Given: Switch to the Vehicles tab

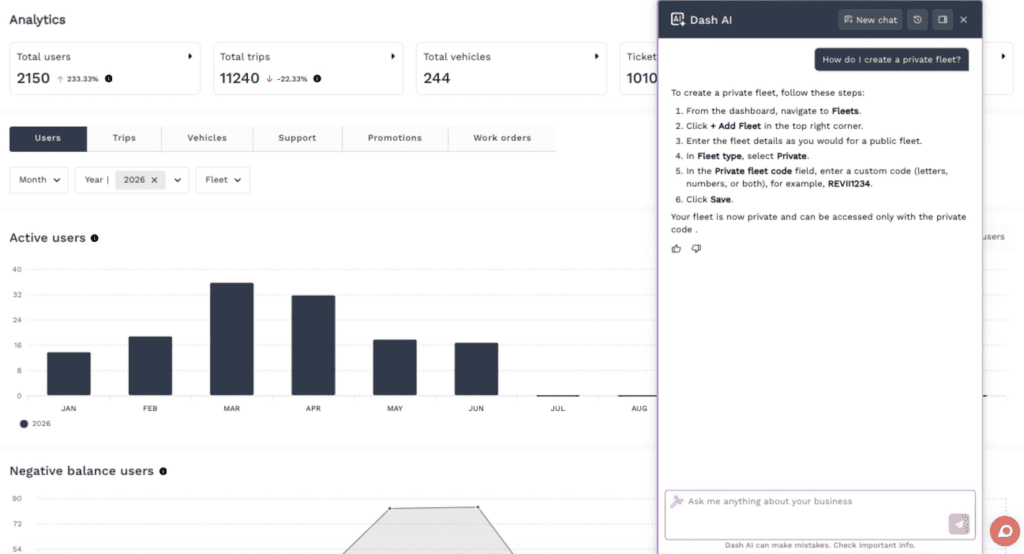Looking at the screenshot, I should point(207,138).
